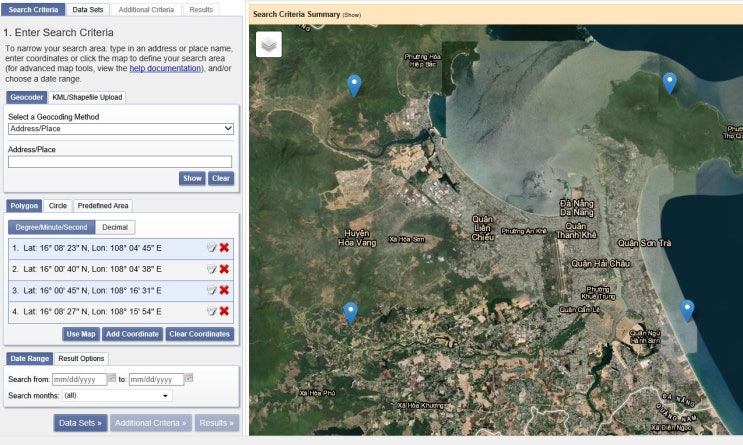Click the lower-left map marker pin

pyautogui.click(x=350, y=312)
